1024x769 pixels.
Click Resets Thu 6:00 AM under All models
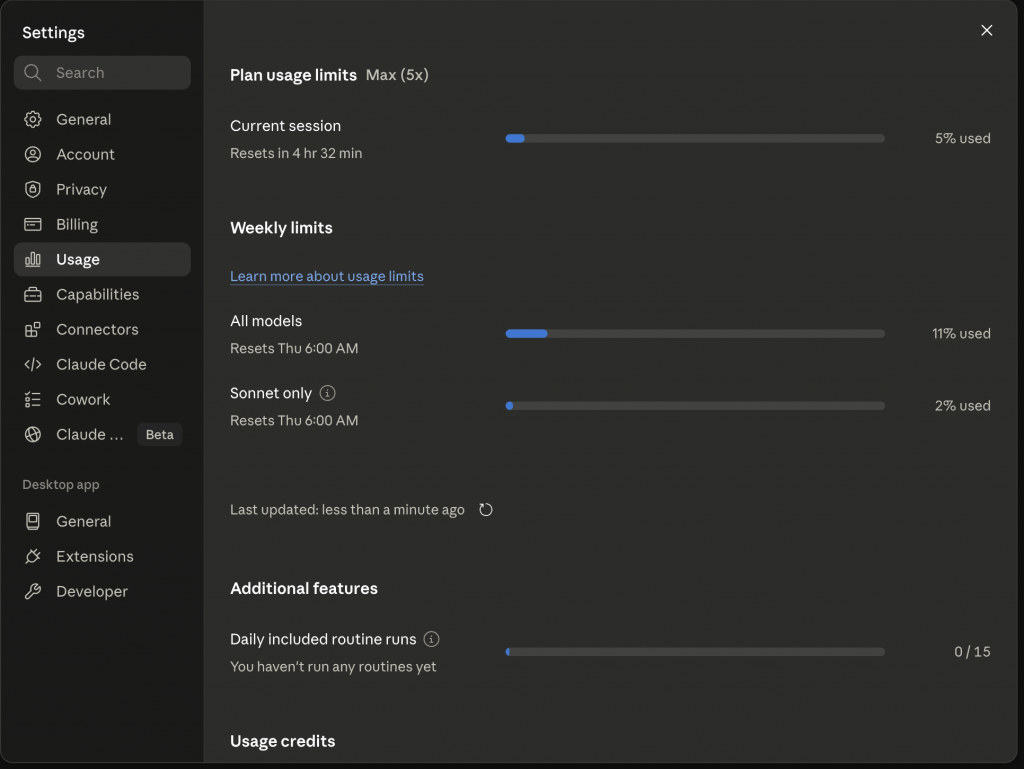click(x=294, y=349)
